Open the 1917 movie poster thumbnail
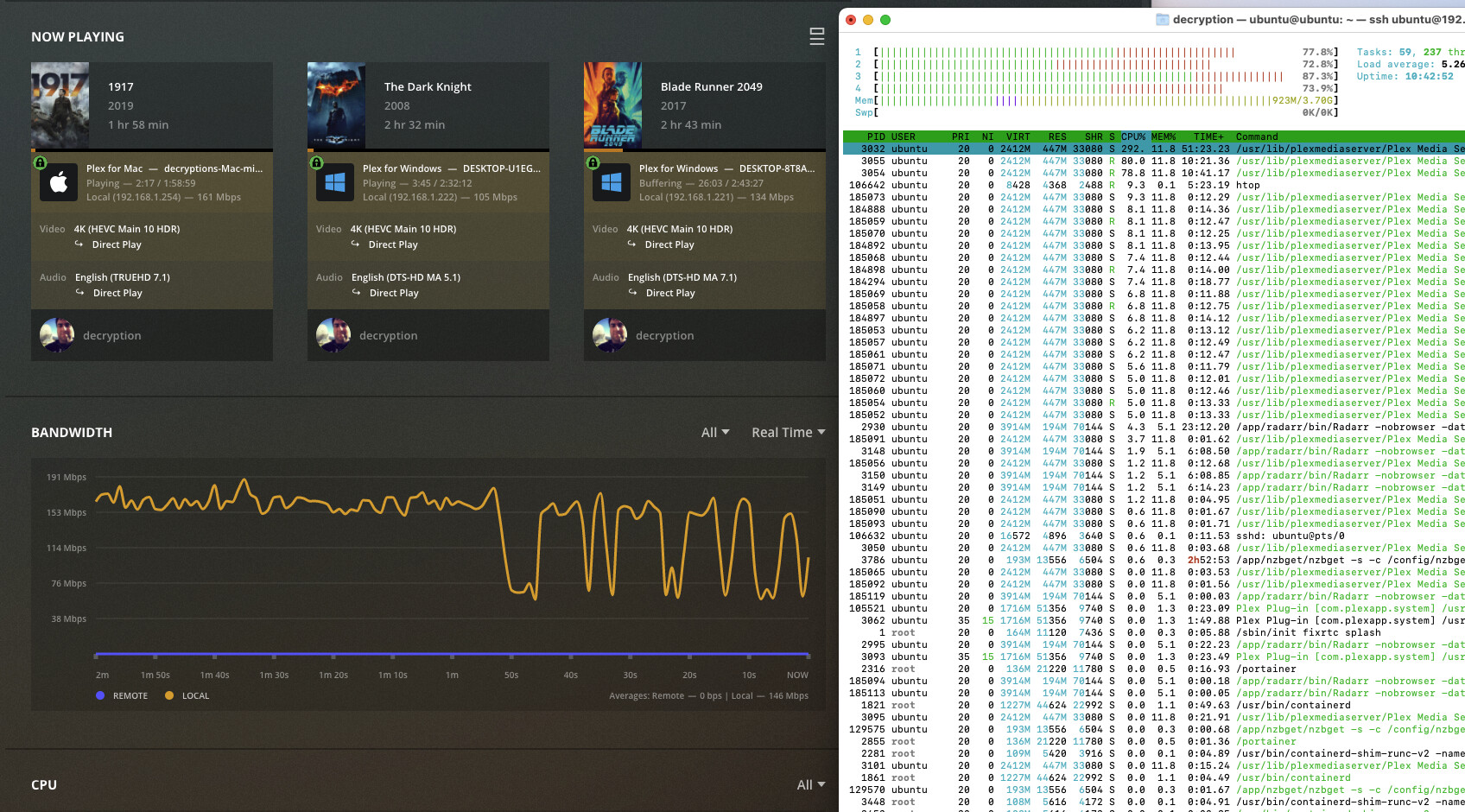The height and width of the screenshot is (812, 1465). coord(60,105)
